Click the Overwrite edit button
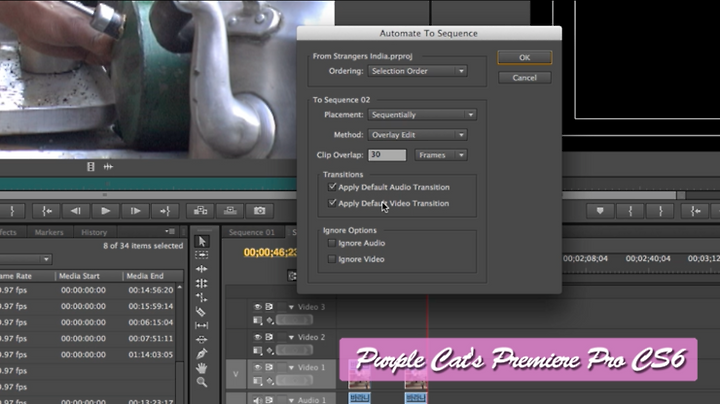The image size is (720, 404). click(230, 211)
